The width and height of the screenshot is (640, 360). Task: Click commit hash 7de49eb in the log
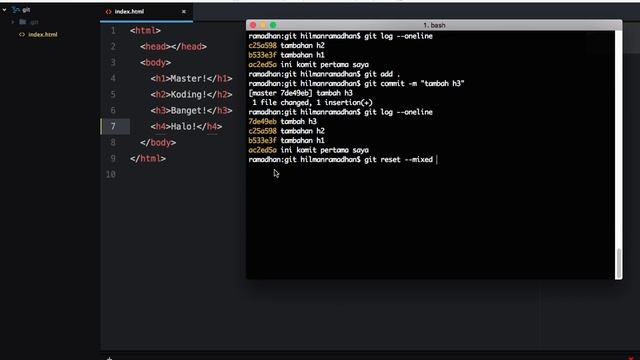tap(262, 122)
